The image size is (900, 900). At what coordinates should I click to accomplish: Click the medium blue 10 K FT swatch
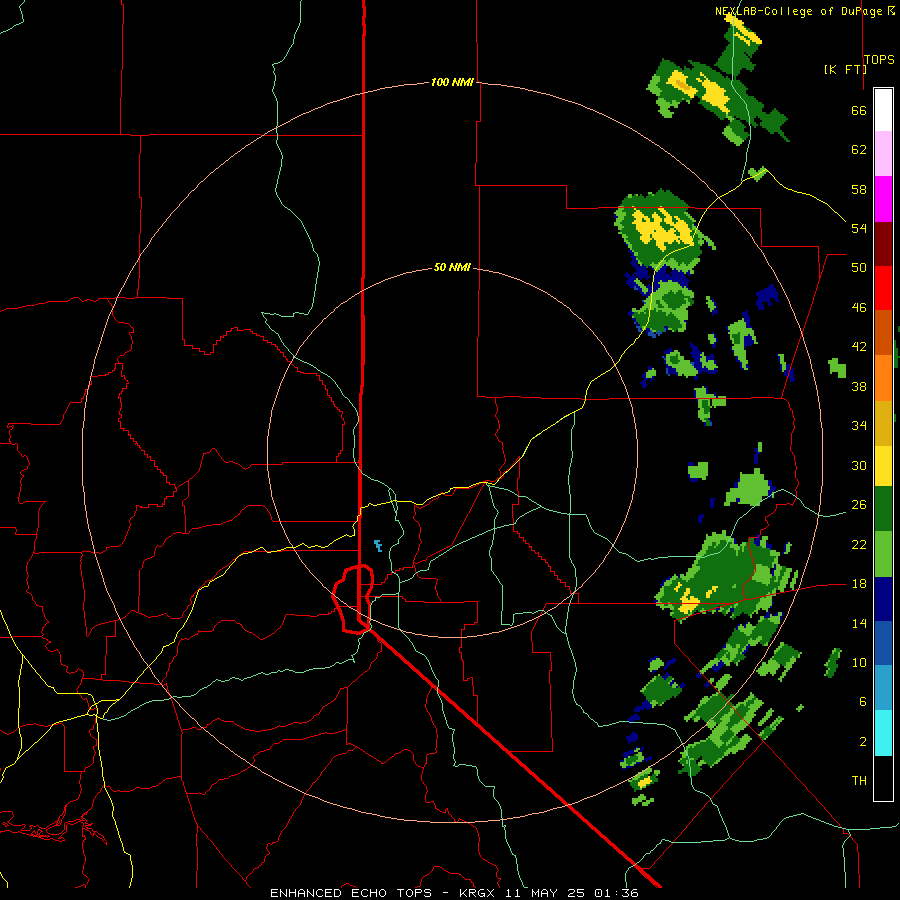point(883,643)
